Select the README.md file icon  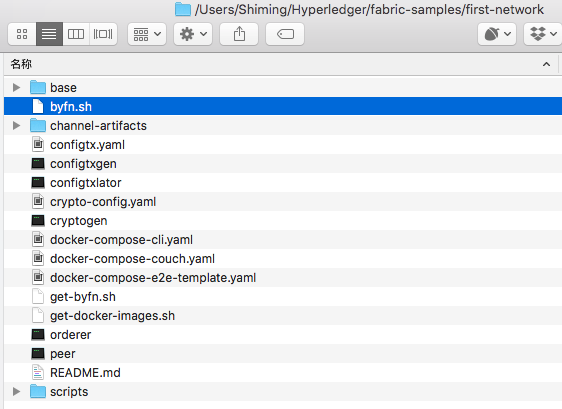(x=38, y=372)
